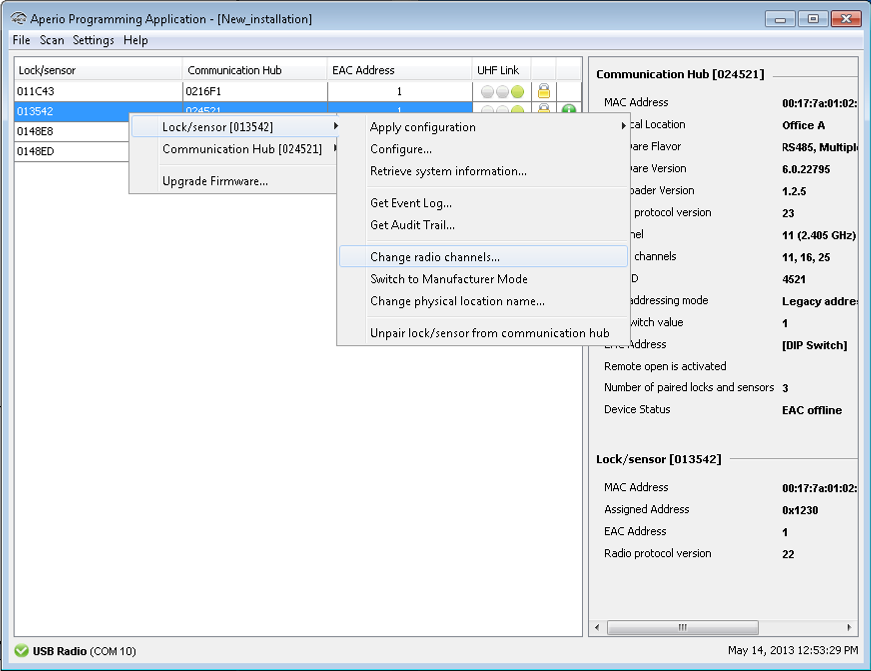Click the 'Office A' location value
The width and height of the screenshot is (871, 671).
[x=803, y=125]
